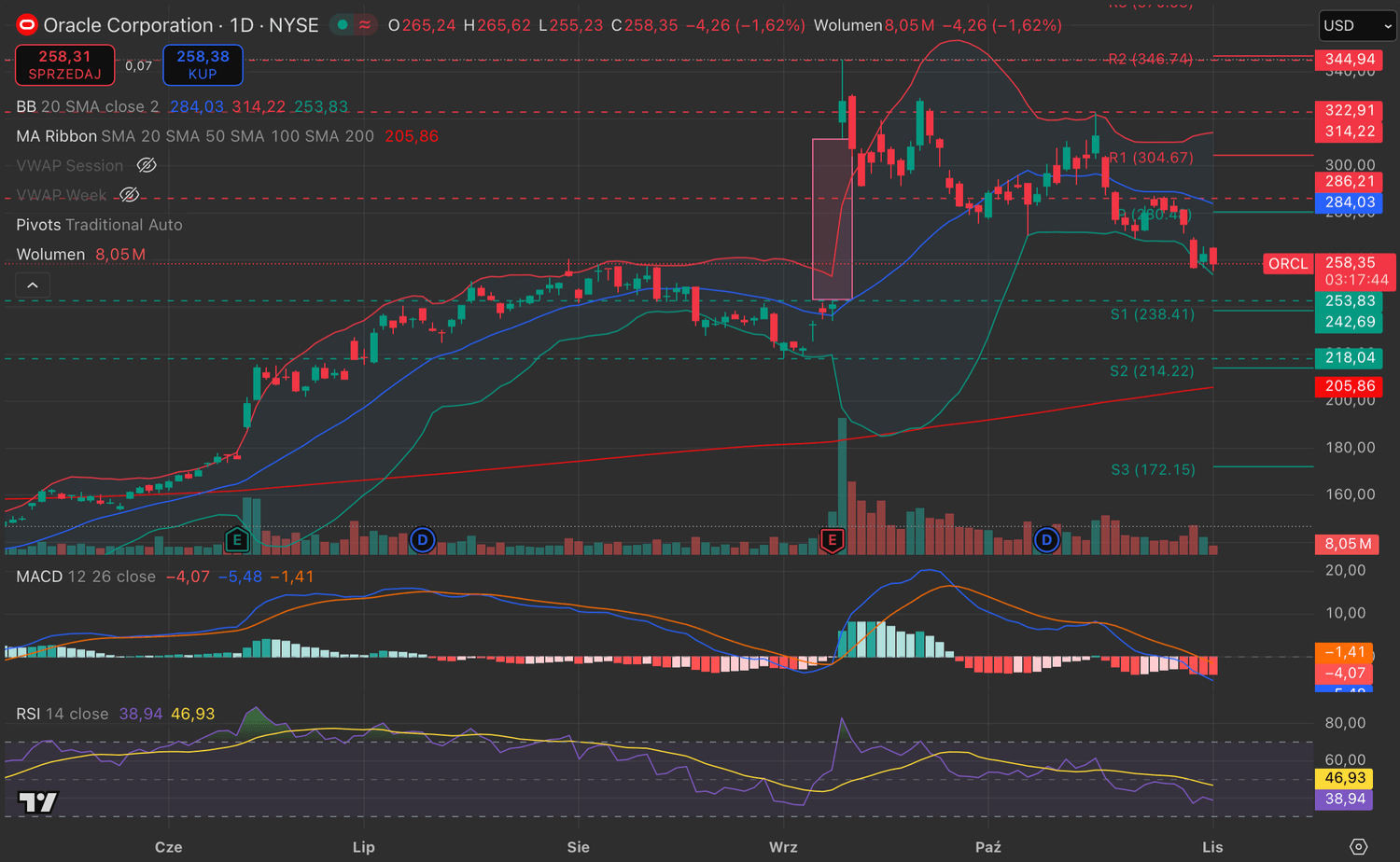
Task: Click the TradingView logo in the chart corner
Action: (38, 801)
